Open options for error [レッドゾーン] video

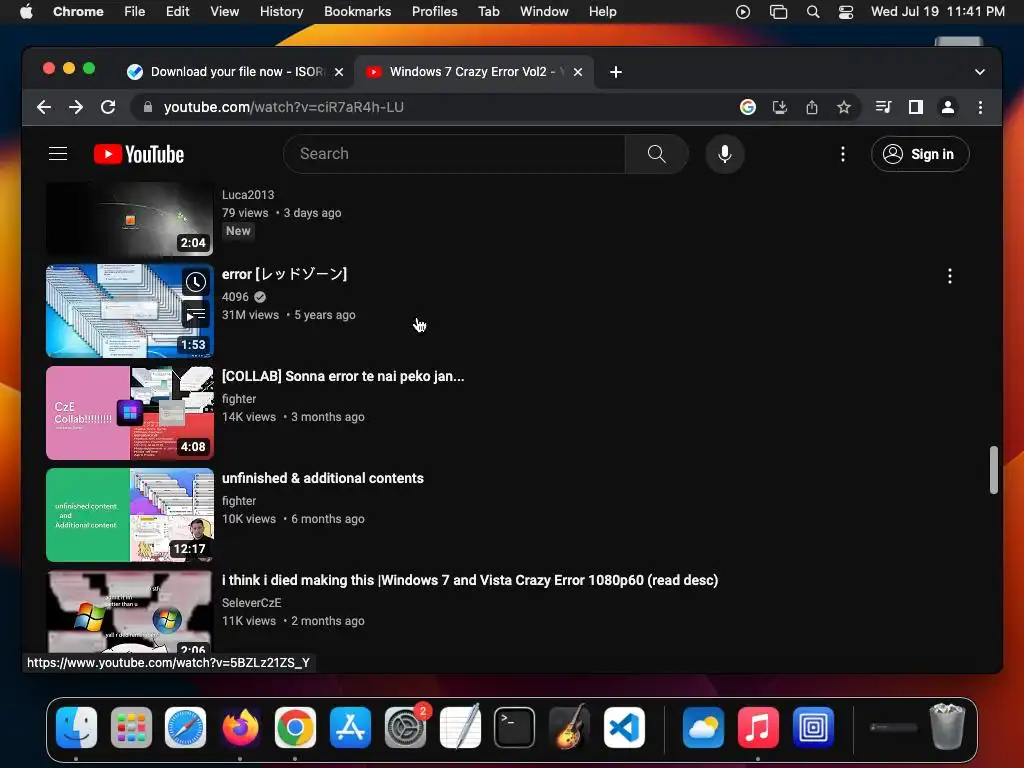[x=950, y=276]
